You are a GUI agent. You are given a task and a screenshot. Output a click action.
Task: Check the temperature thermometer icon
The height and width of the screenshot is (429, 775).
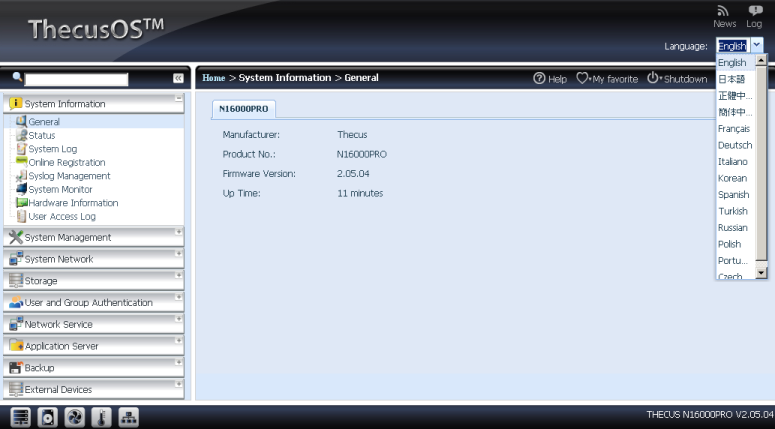click(101, 418)
